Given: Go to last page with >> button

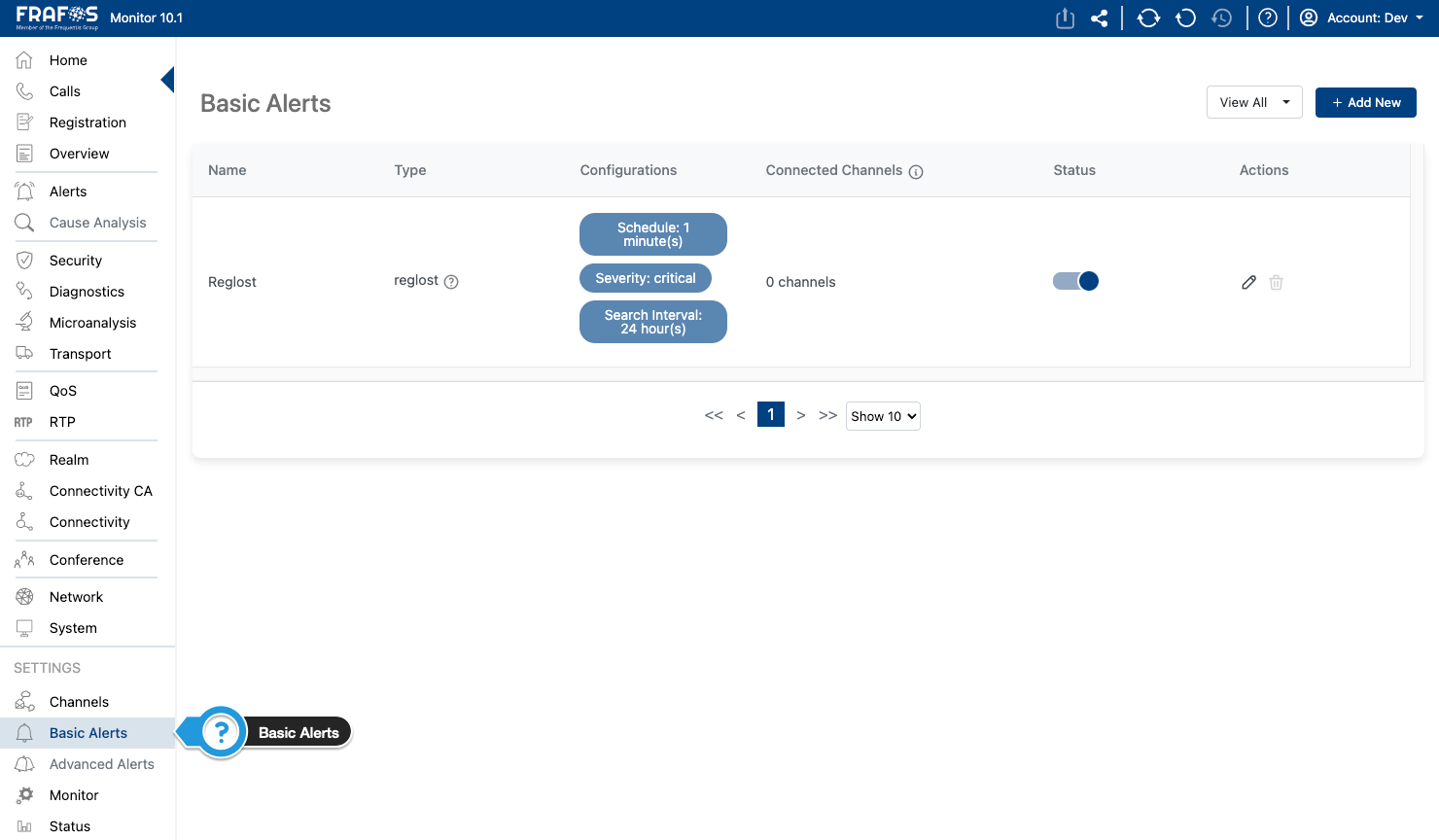Looking at the screenshot, I should (x=828, y=415).
